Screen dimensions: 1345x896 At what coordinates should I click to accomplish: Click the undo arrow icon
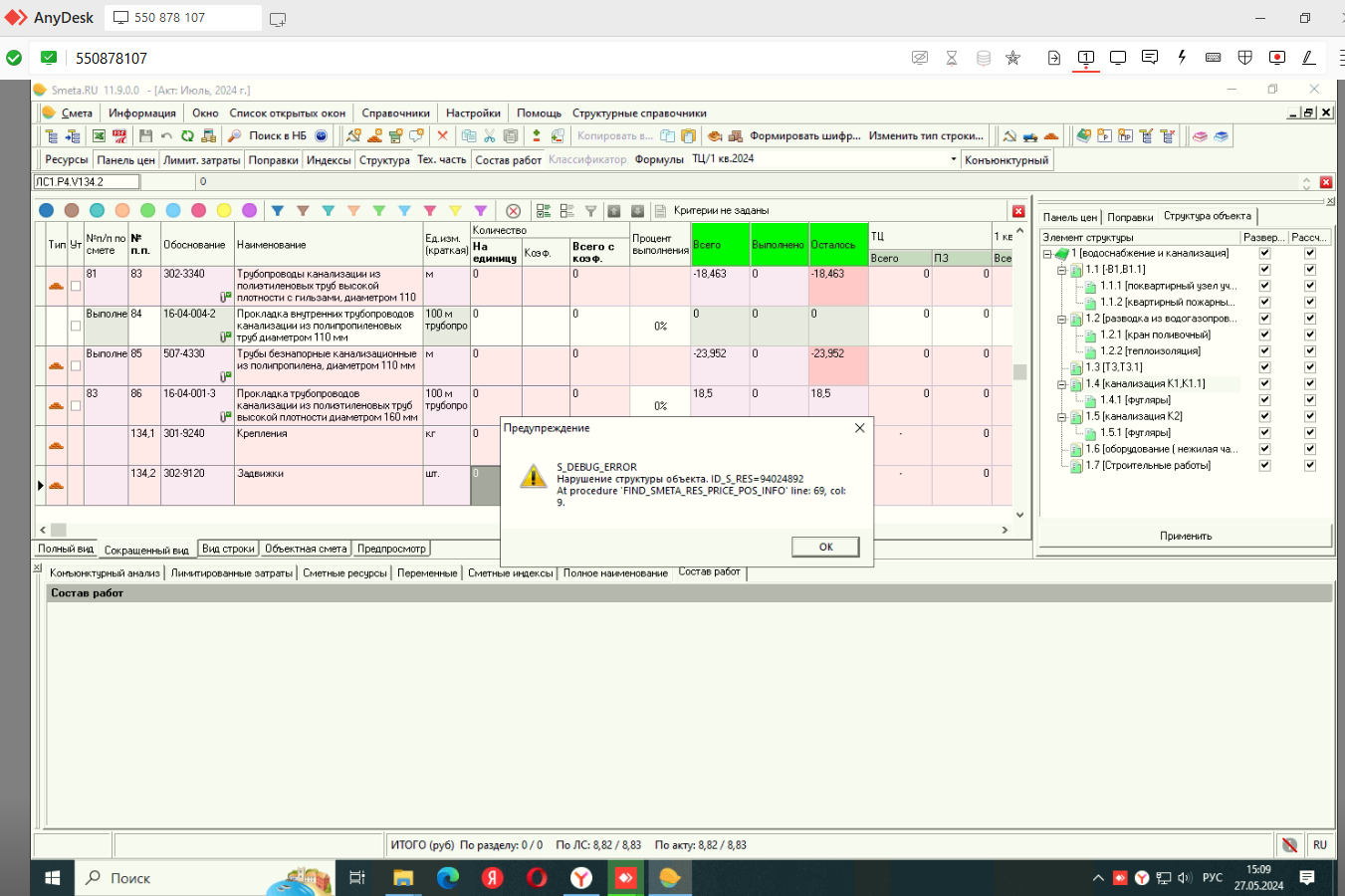coord(166,135)
